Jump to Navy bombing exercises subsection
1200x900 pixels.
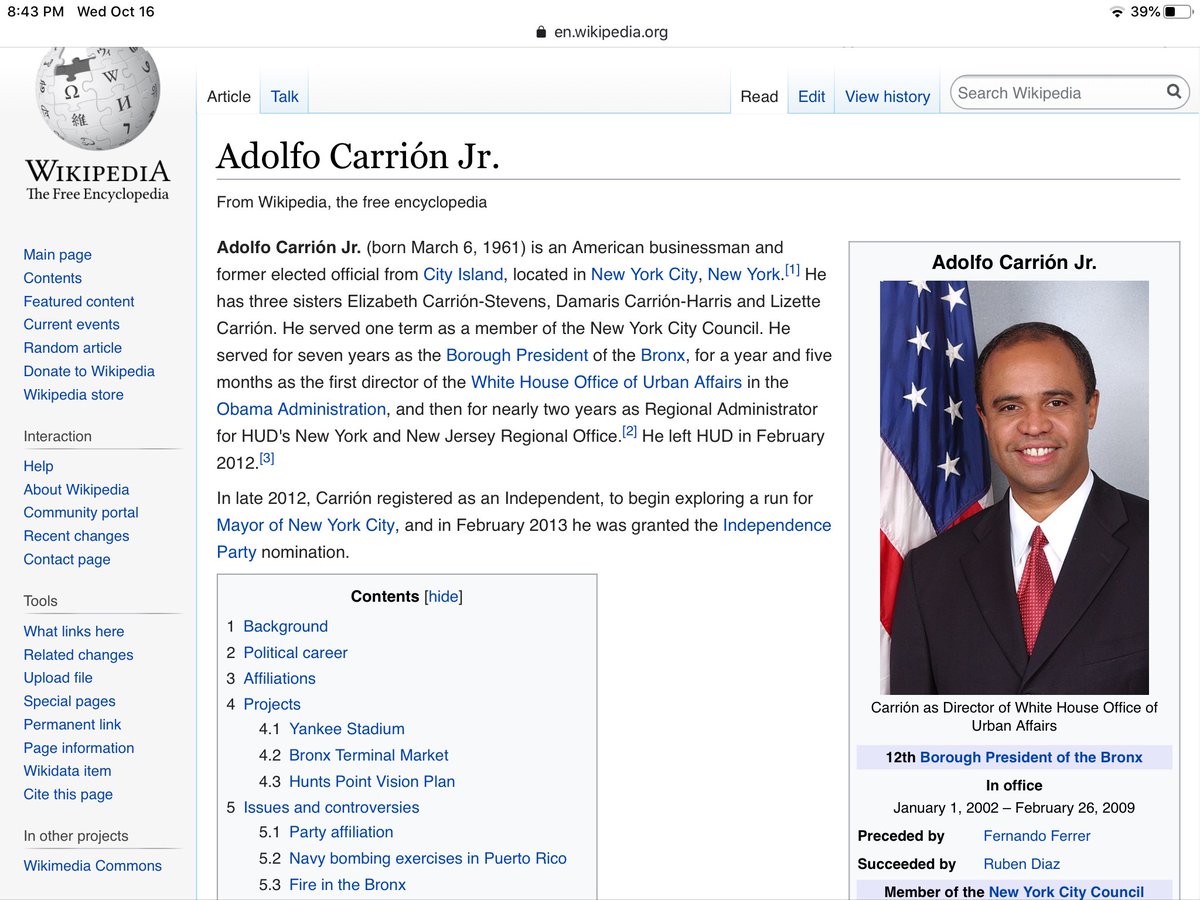(427, 858)
